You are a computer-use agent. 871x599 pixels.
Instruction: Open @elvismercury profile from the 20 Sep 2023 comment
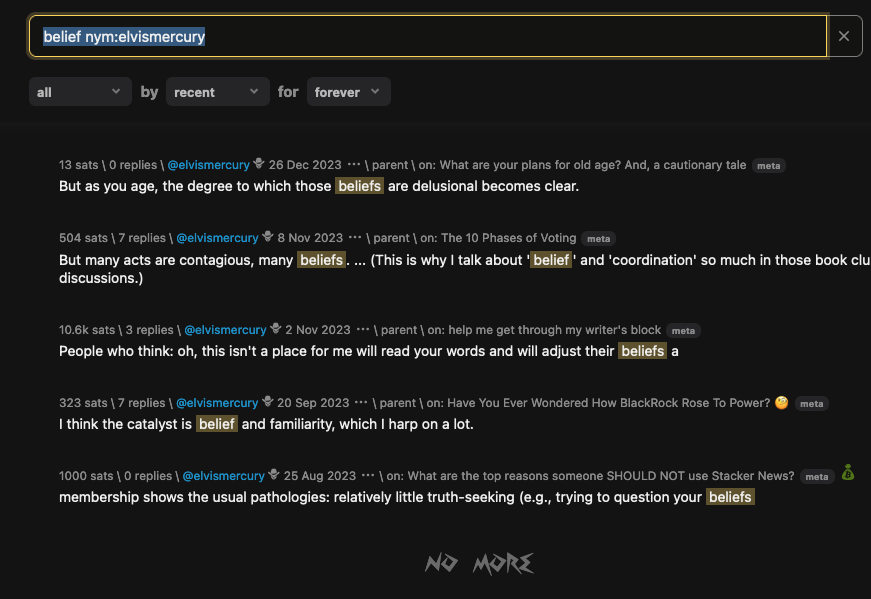[217, 403]
